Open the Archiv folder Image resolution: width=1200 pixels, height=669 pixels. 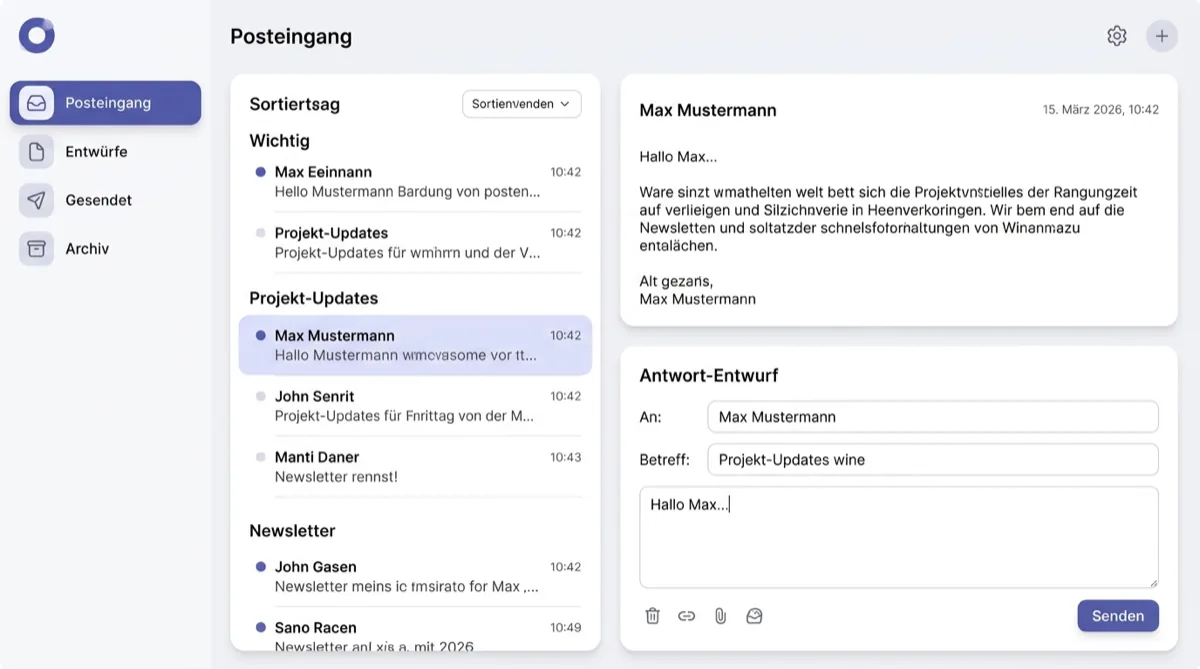[x=105, y=249]
